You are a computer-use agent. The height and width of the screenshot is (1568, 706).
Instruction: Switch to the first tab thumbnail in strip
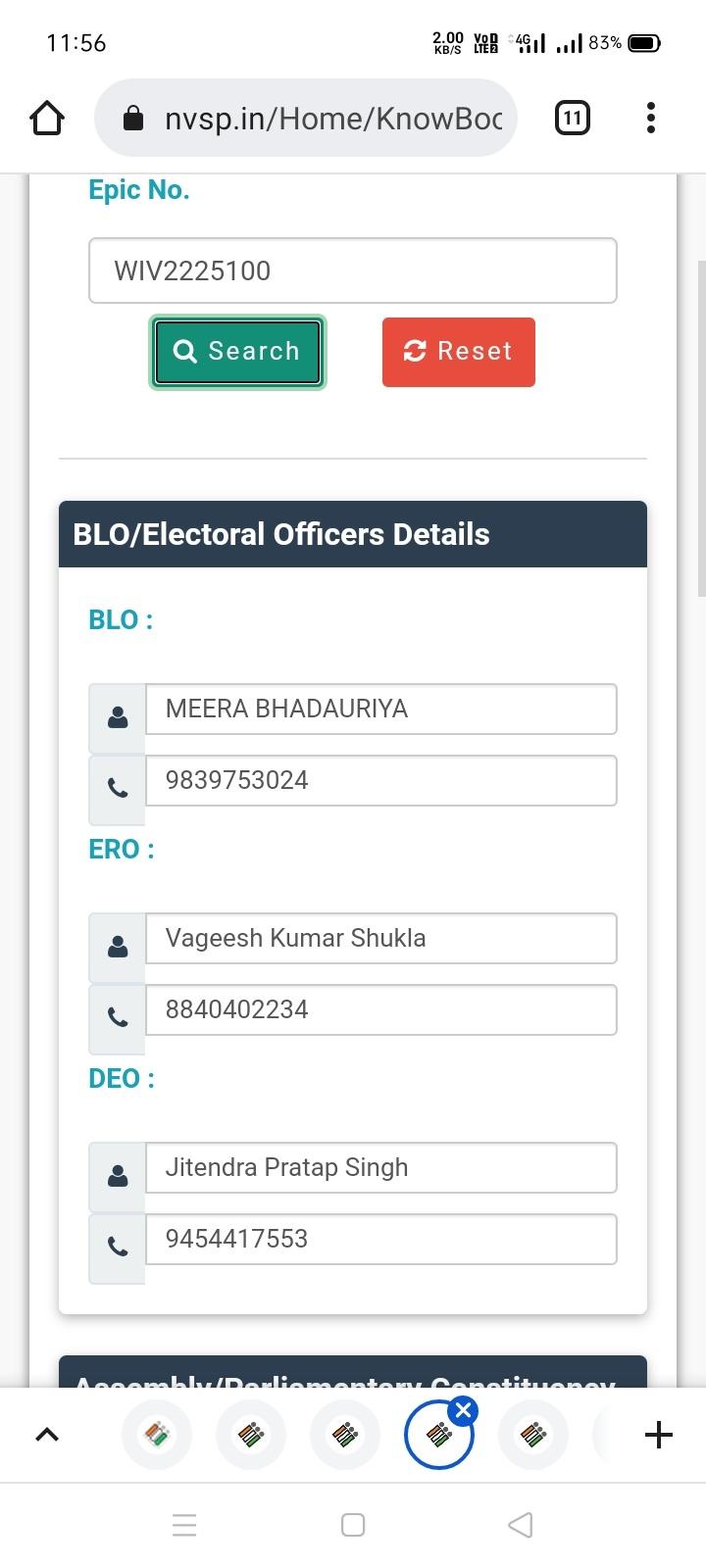click(157, 1435)
